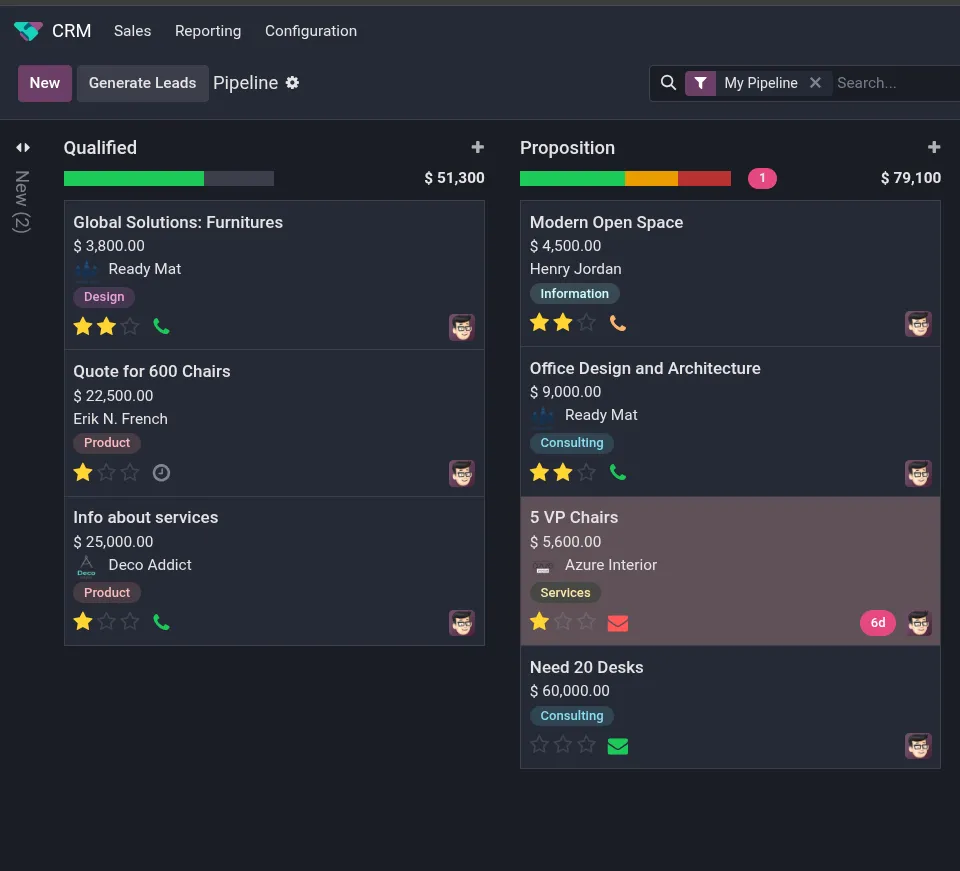Click the plus icon in the Proposition column
The height and width of the screenshot is (871, 960).
click(933, 148)
